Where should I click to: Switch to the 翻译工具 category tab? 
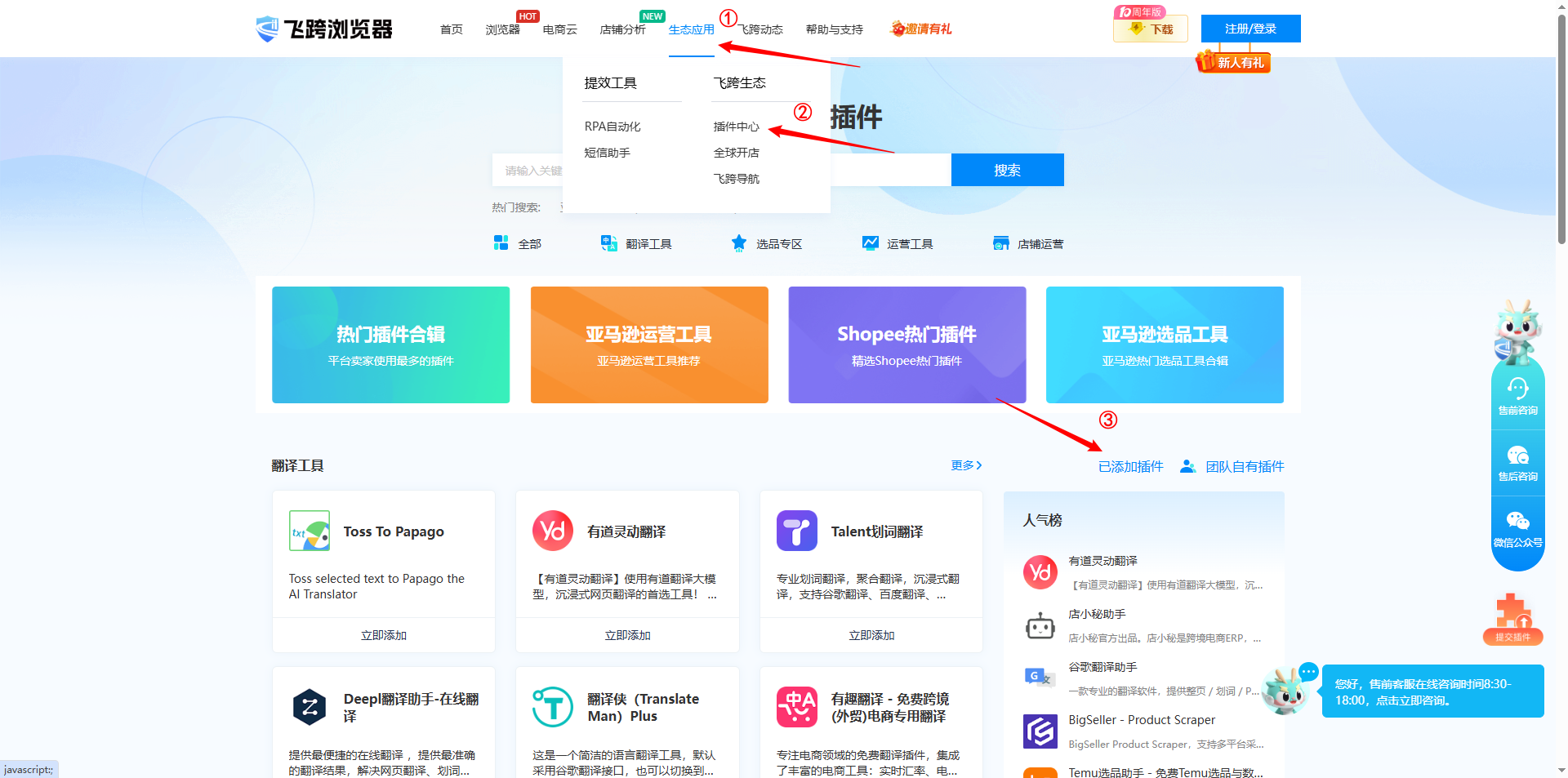click(637, 243)
